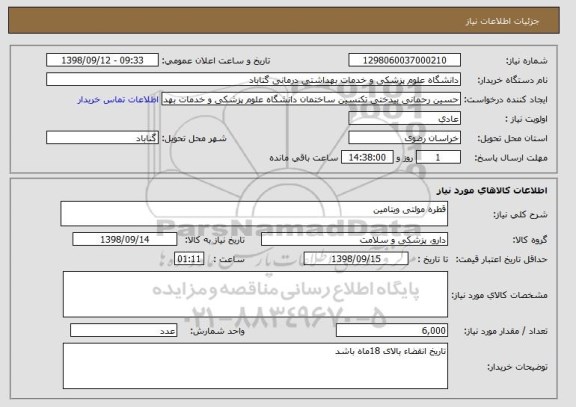Image resolution: width=576 pixels, height=407 pixels.
Task: Click the label واحد شمارش
Action: pos(217,331)
